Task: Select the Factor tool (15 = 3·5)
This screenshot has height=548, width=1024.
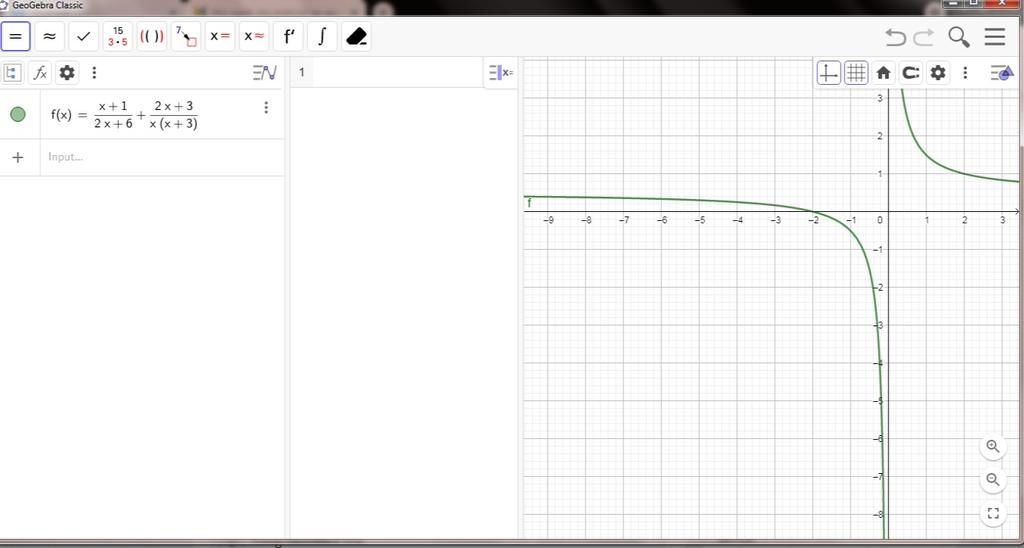Action: 118,37
